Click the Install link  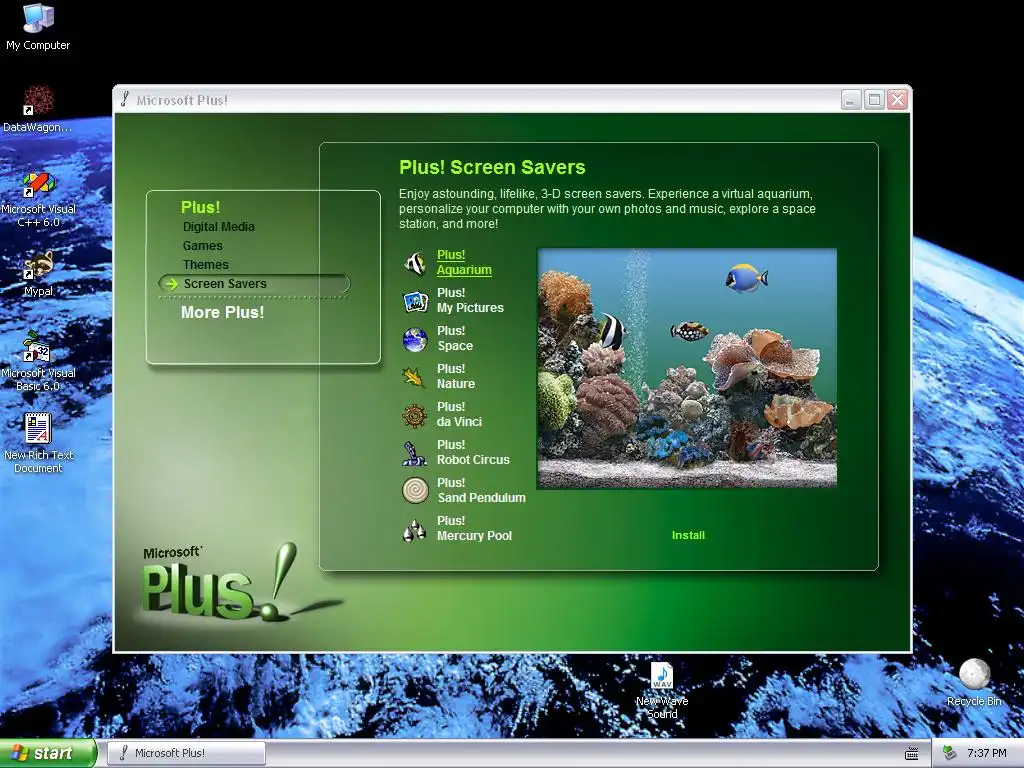click(688, 535)
